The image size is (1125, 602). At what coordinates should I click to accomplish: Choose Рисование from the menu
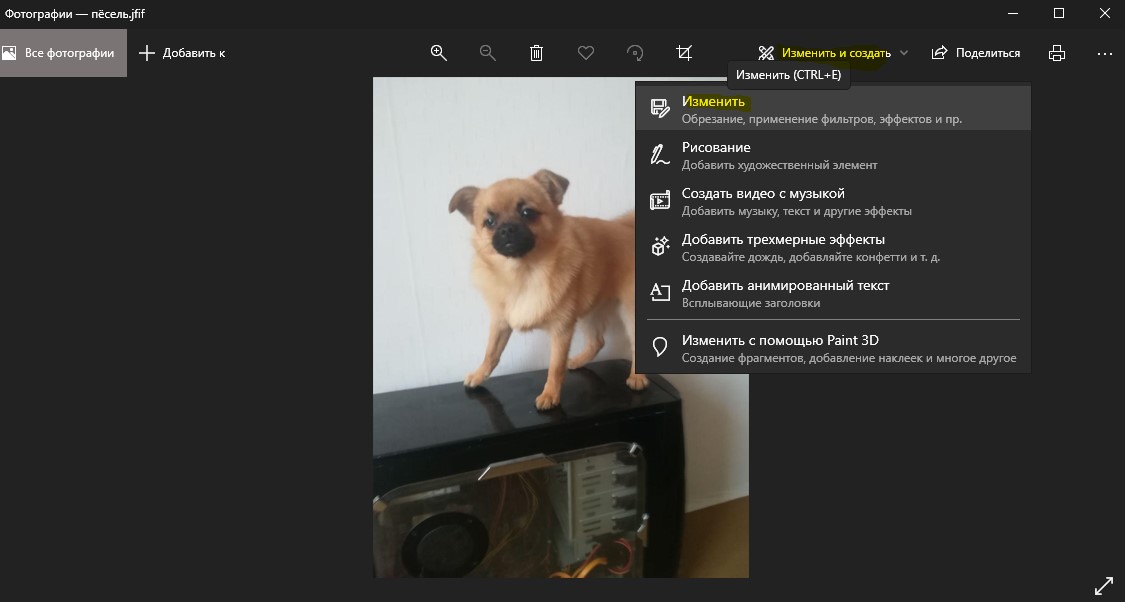(x=833, y=155)
